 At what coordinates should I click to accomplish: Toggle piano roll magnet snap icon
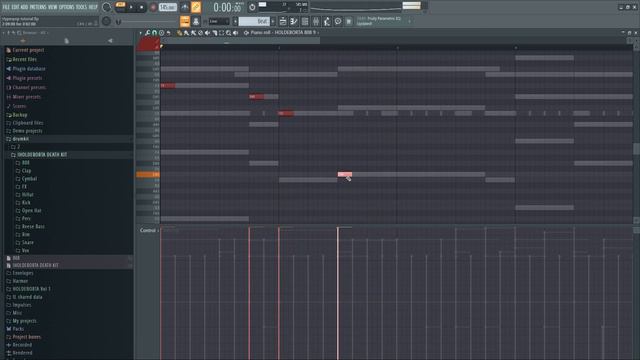(x=154, y=33)
